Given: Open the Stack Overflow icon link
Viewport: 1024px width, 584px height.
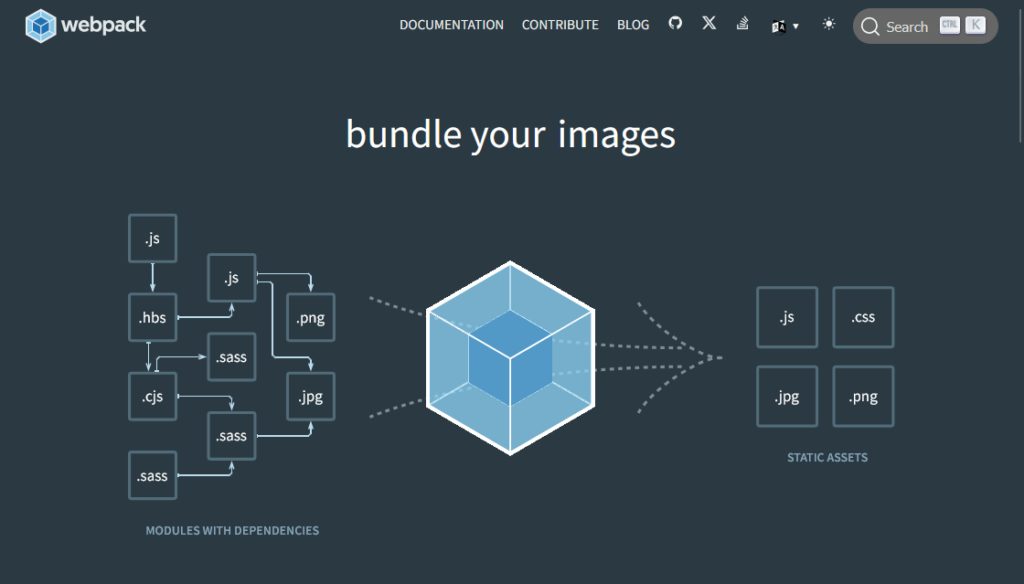Looking at the screenshot, I should pos(743,24).
